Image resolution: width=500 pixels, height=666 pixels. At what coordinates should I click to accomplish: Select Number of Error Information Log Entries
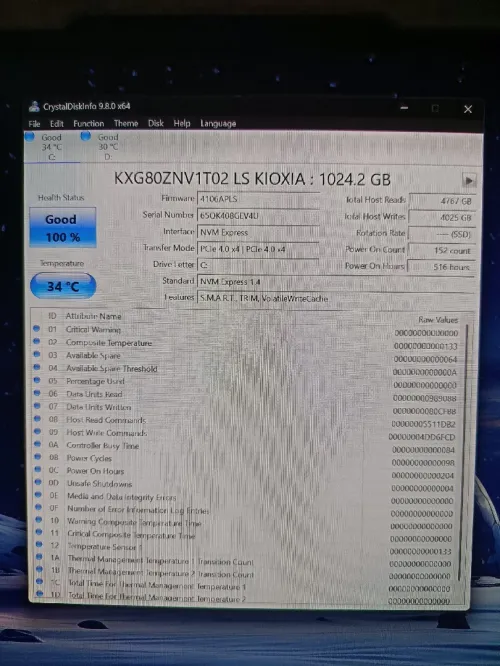click(138, 510)
